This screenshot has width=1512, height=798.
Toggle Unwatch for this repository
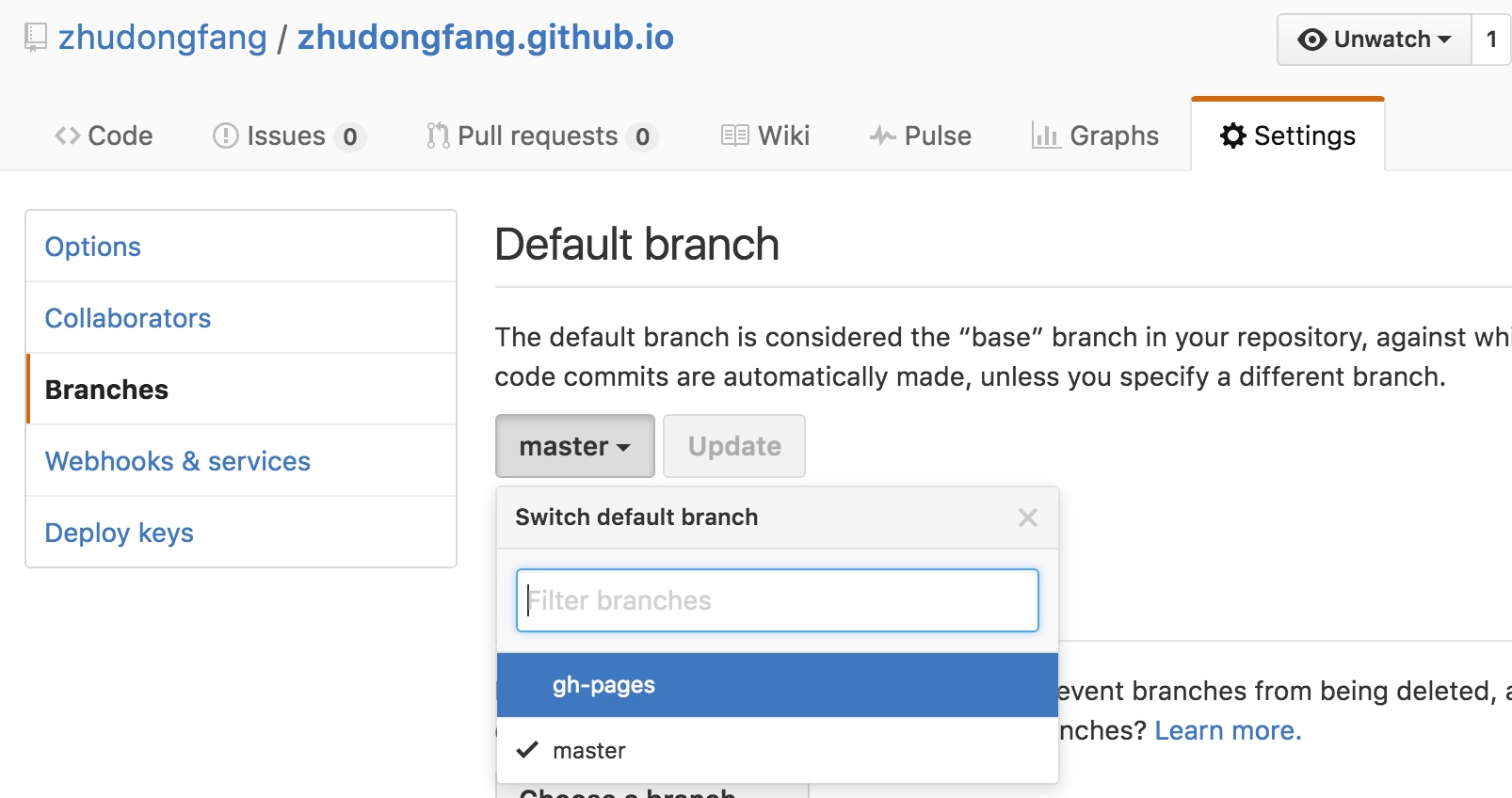(x=1374, y=40)
